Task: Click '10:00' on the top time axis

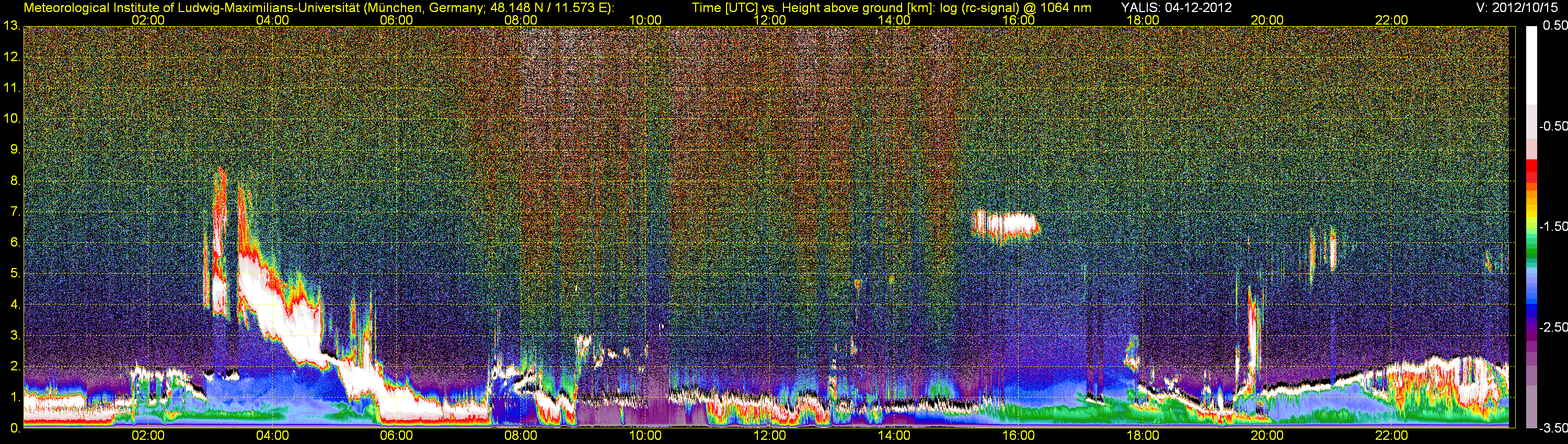Action: [645, 20]
